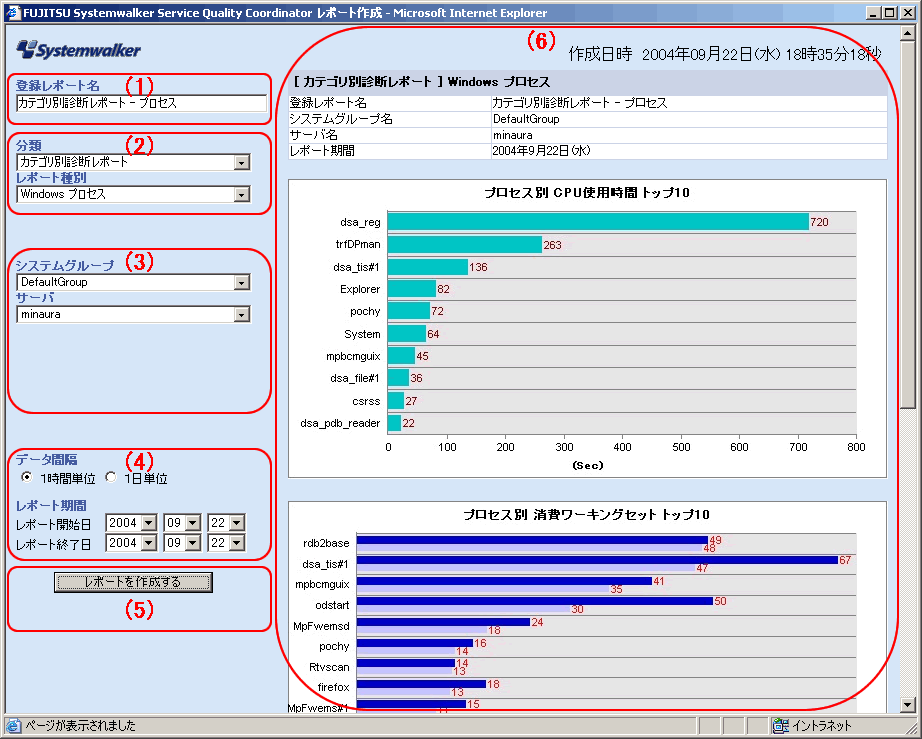Click the ページが表示されました status bar message
Viewport: 922px width, 739px height.
tap(81, 726)
